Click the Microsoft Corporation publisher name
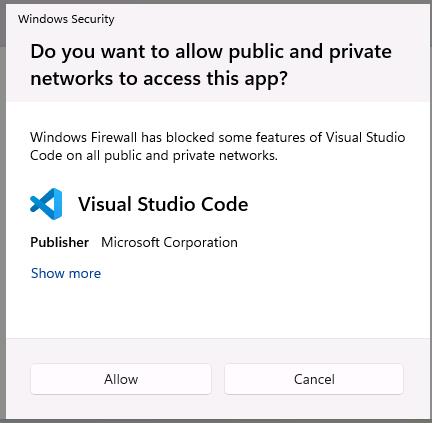This screenshot has width=432, height=423. pyautogui.click(x=169, y=242)
